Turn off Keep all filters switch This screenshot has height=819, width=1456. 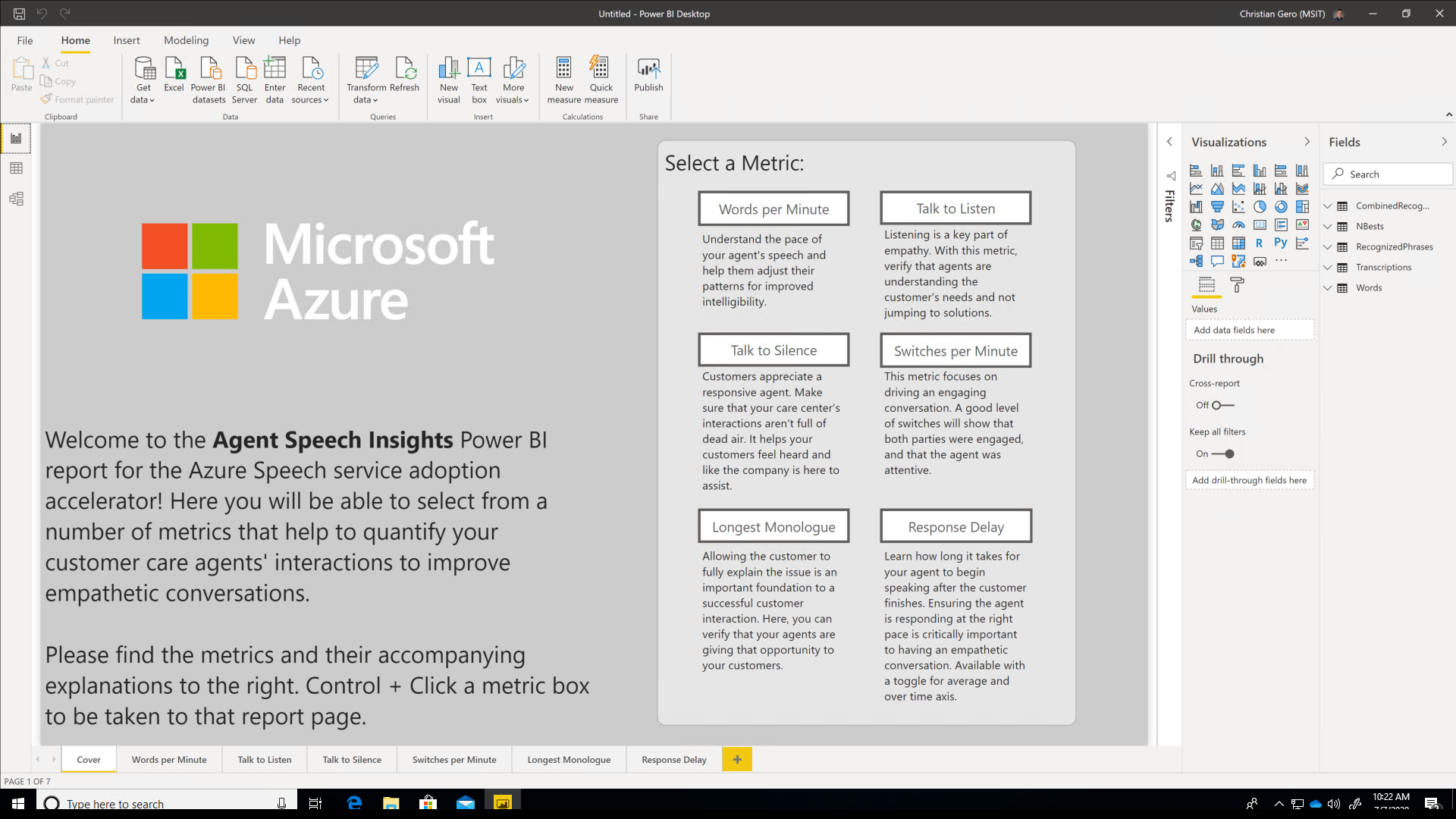pos(1223,454)
